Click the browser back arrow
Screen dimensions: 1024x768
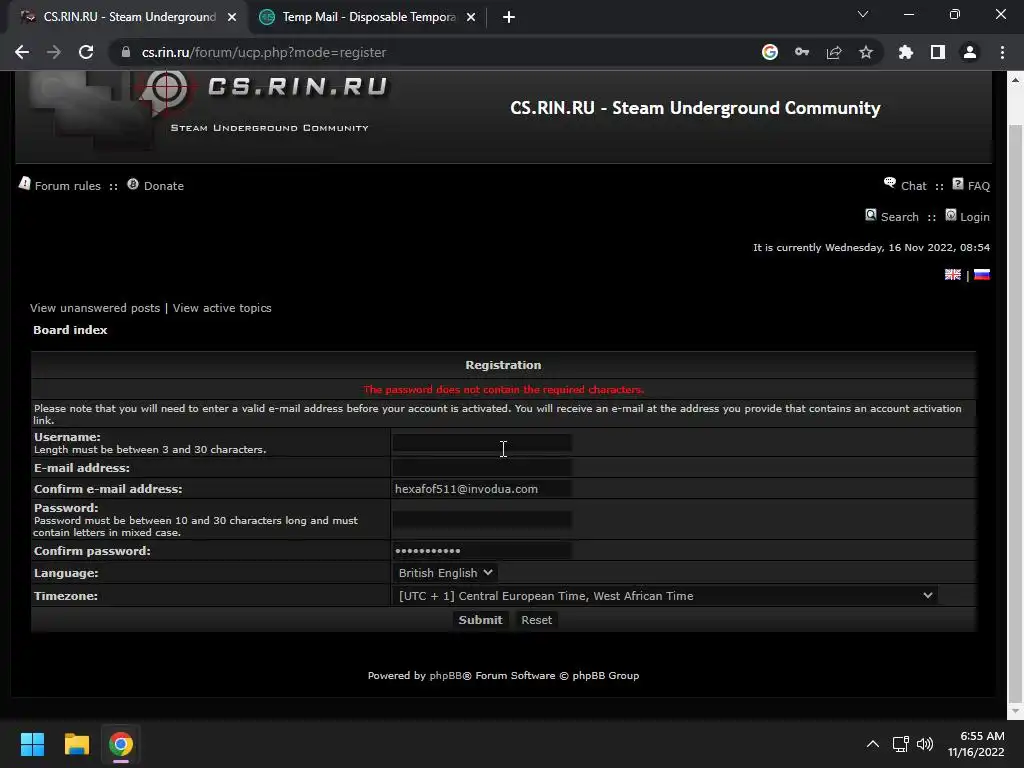coord(22,52)
